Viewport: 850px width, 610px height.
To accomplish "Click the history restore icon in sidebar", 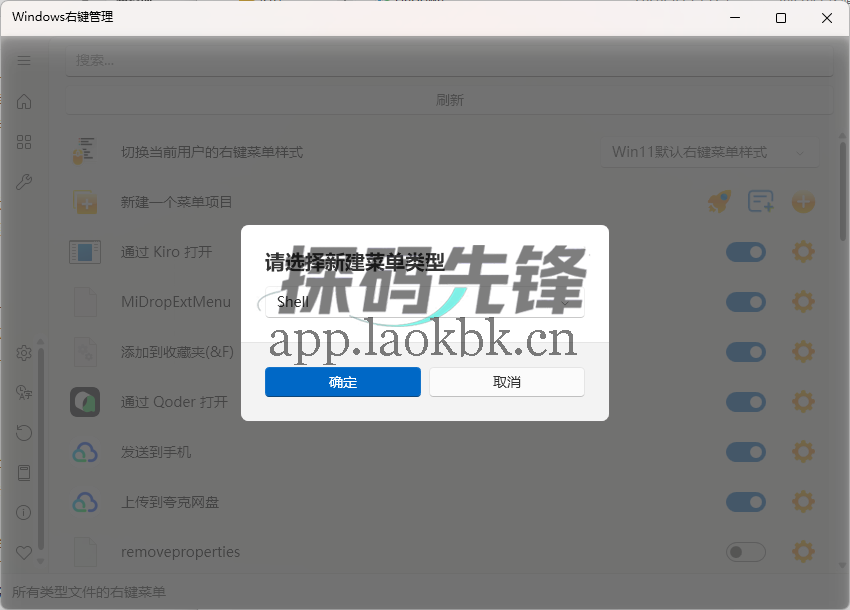I will point(24,432).
